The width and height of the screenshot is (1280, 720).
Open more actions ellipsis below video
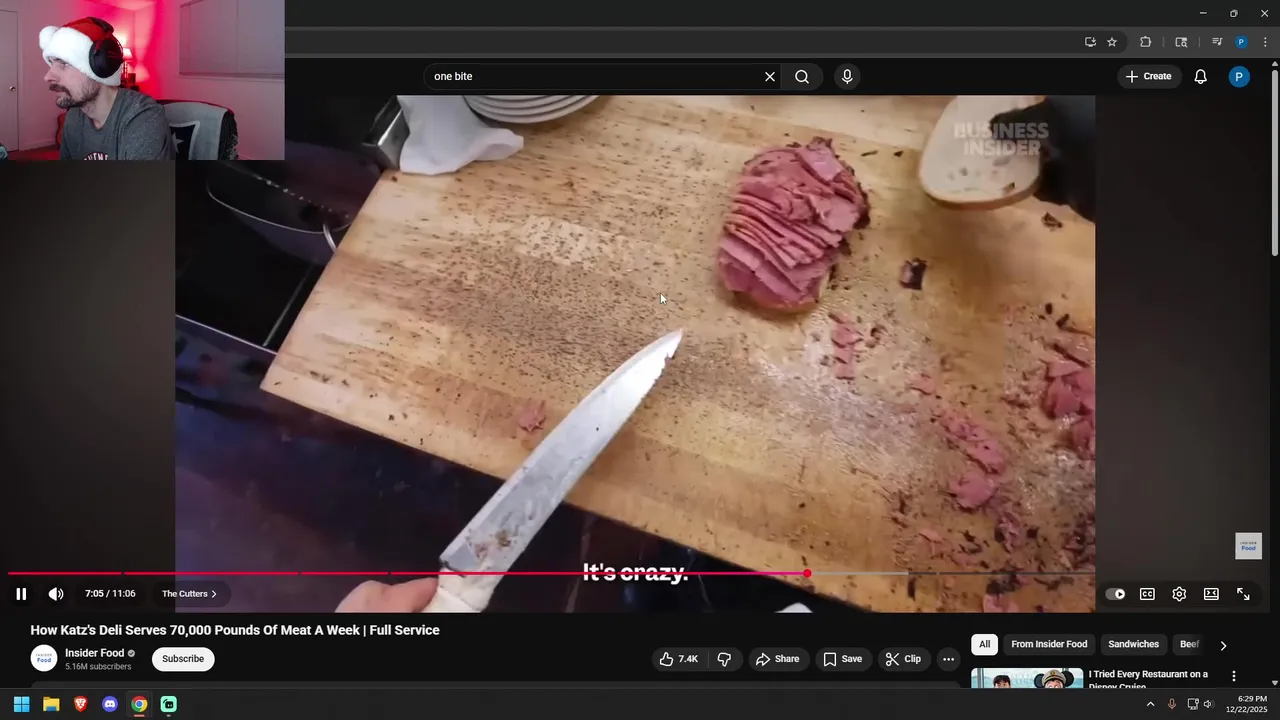[948, 659]
